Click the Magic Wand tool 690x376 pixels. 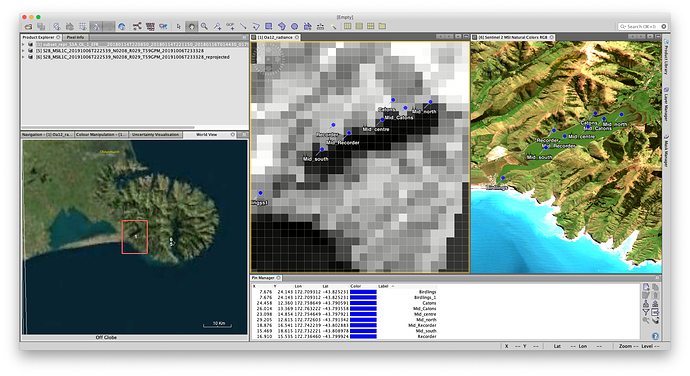click(x=334, y=26)
